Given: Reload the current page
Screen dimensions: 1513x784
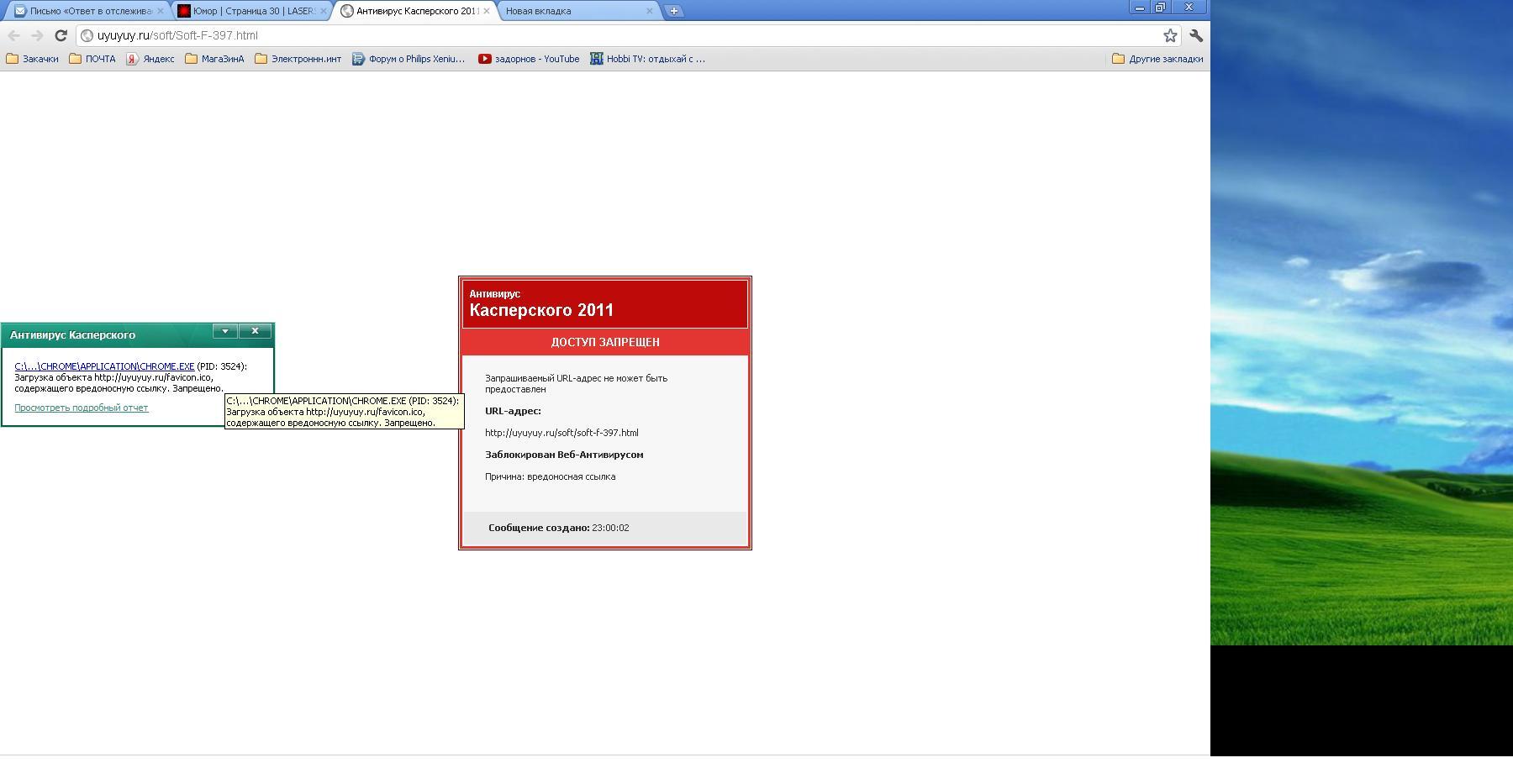Looking at the screenshot, I should [x=61, y=35].
